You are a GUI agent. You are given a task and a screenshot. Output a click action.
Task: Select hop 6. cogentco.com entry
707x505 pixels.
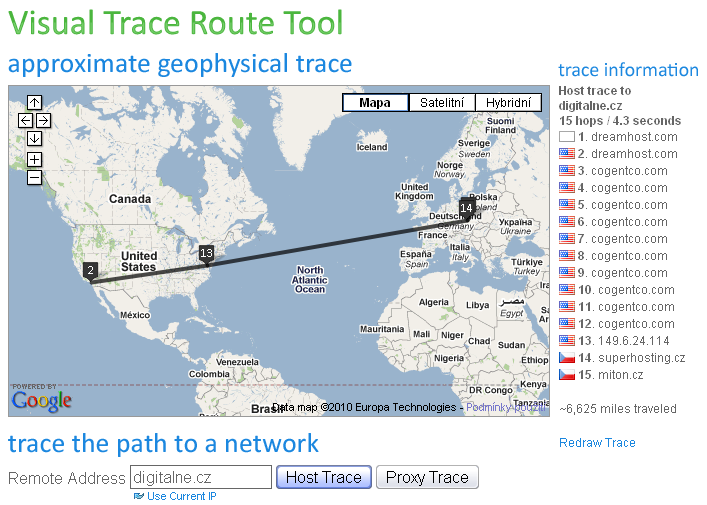[x=623, y=222]
